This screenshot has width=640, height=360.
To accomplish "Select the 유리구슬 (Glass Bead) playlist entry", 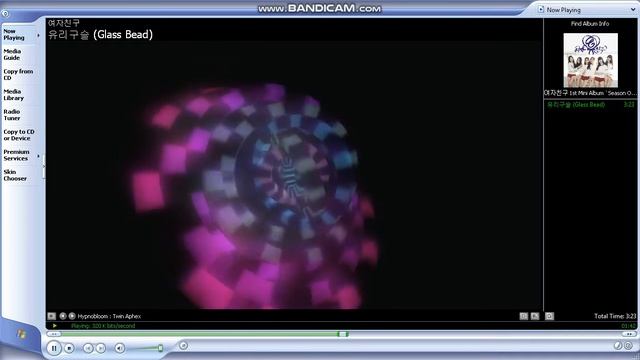I will (x=590, y=105).
